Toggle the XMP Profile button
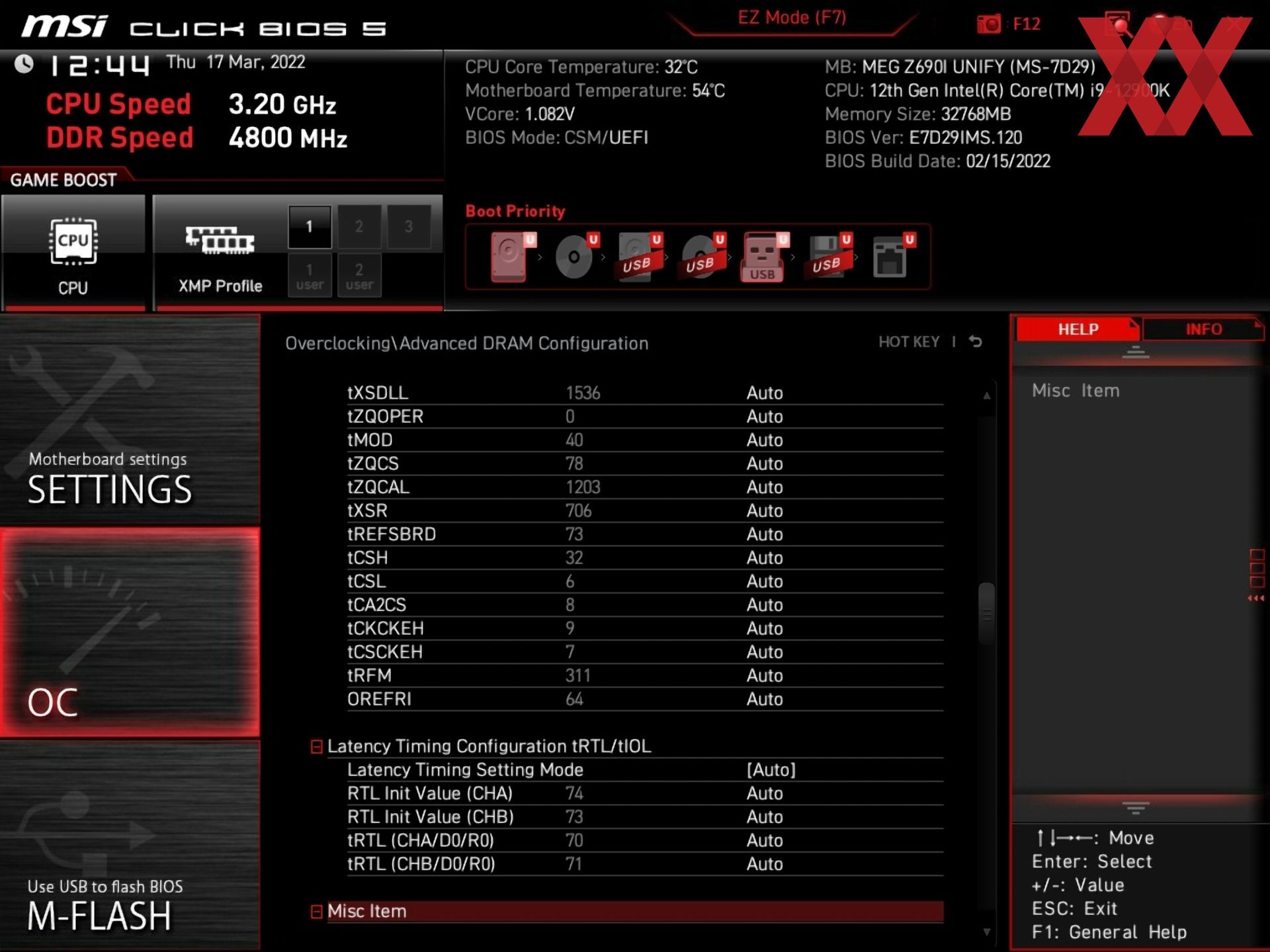This screenshot has width=1270, height=952. (x=220, y=253)
